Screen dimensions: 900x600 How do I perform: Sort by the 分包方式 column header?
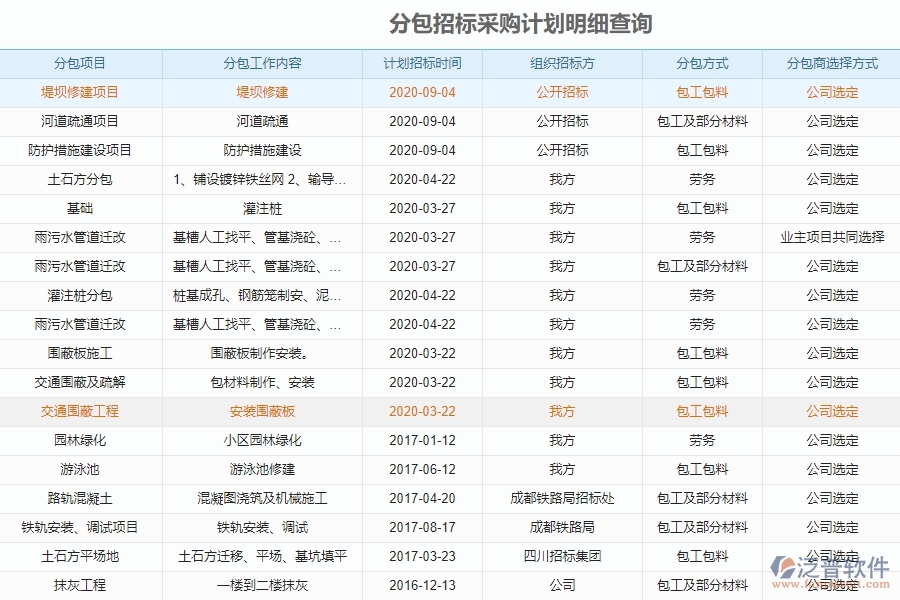(701, 62)
